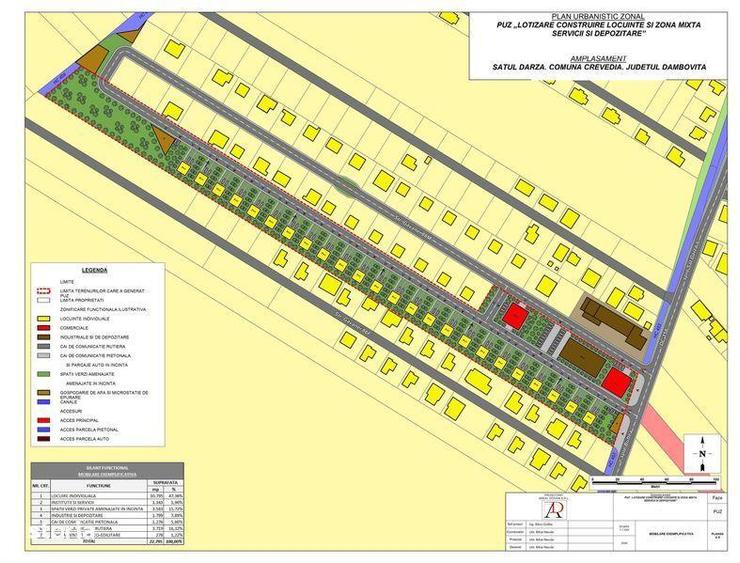Click the red Comerciale legend swatch
Image resolution: width=740 pixels, height=563 pixels.
(43, 328)
